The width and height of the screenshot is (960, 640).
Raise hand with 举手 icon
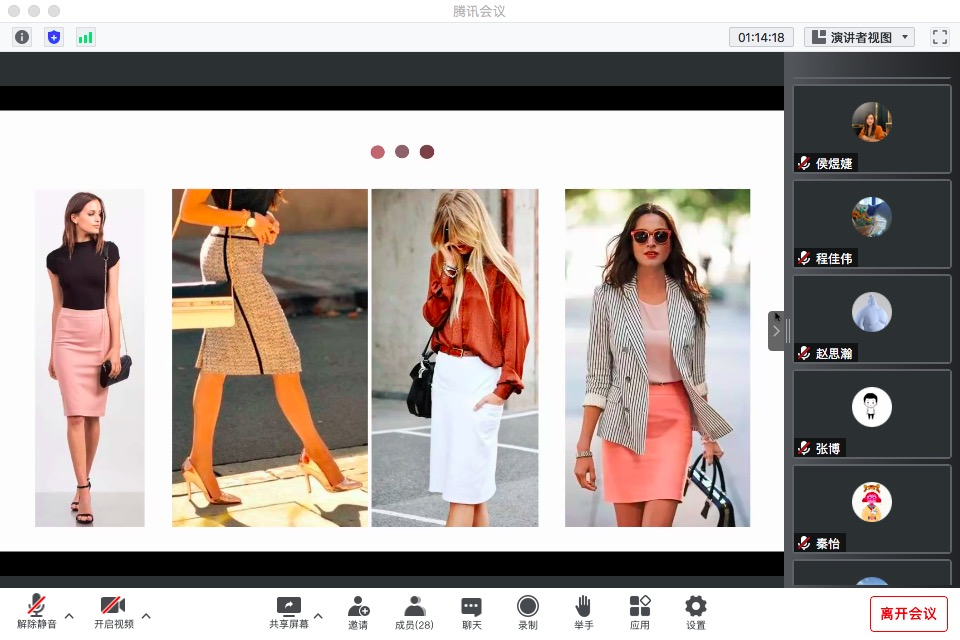(583, 612)
